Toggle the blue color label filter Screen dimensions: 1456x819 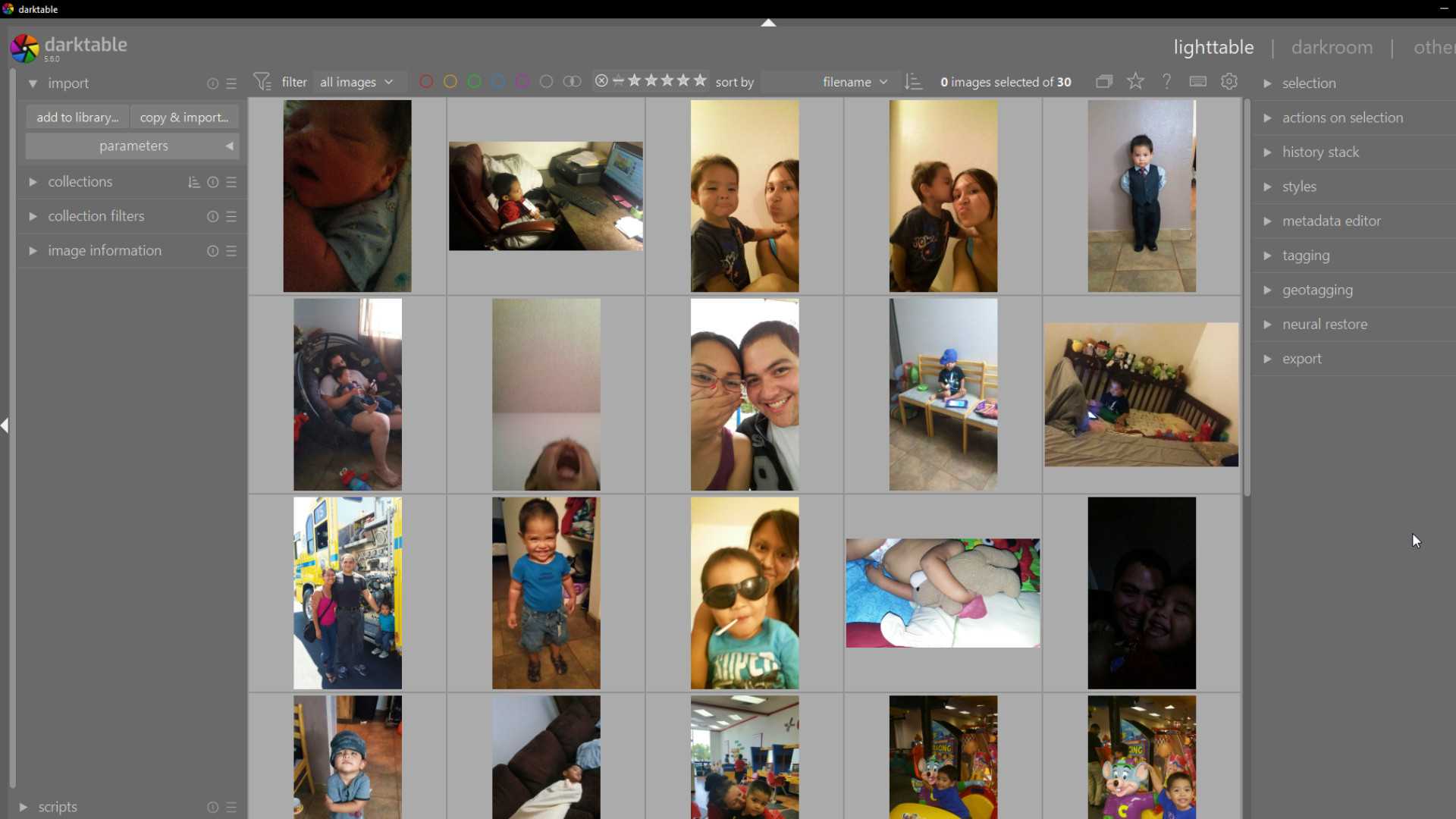(498, 81)
